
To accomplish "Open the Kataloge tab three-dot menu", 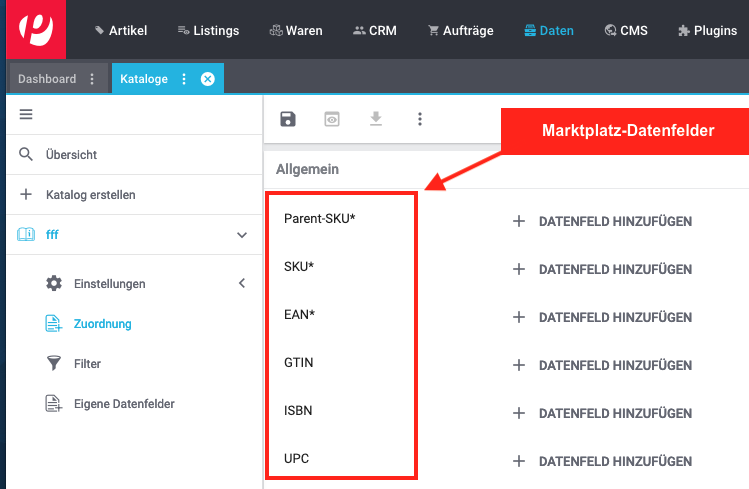I will point(184,79).
